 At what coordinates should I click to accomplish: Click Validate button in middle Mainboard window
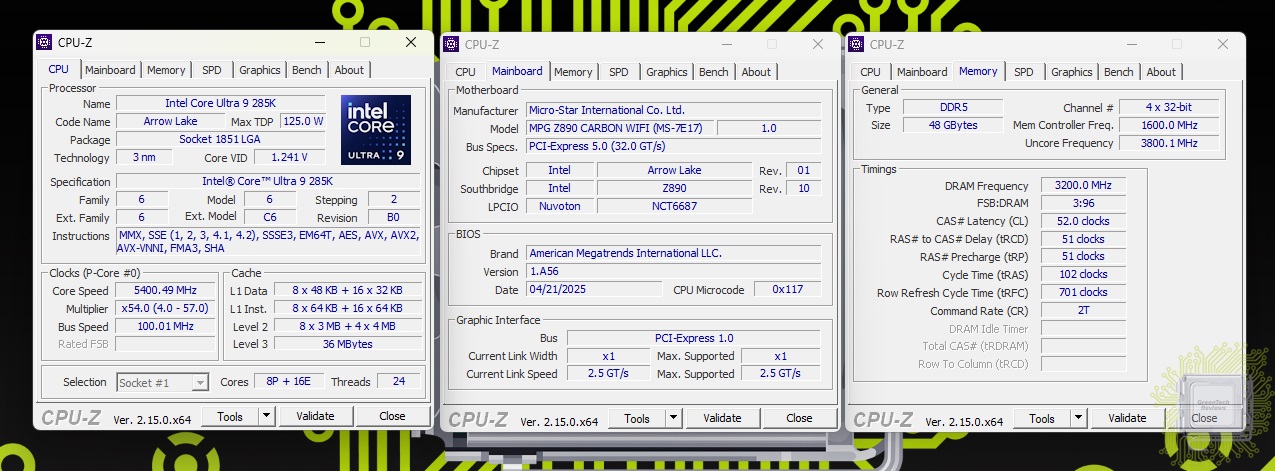[x=722, y=418]
